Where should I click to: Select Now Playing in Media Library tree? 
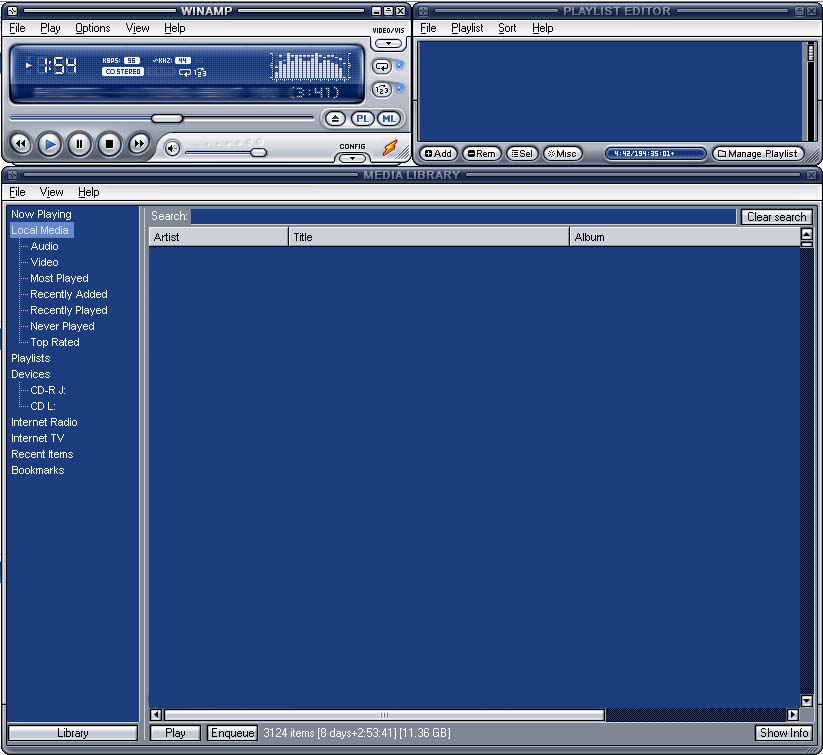tap(41, 214)
